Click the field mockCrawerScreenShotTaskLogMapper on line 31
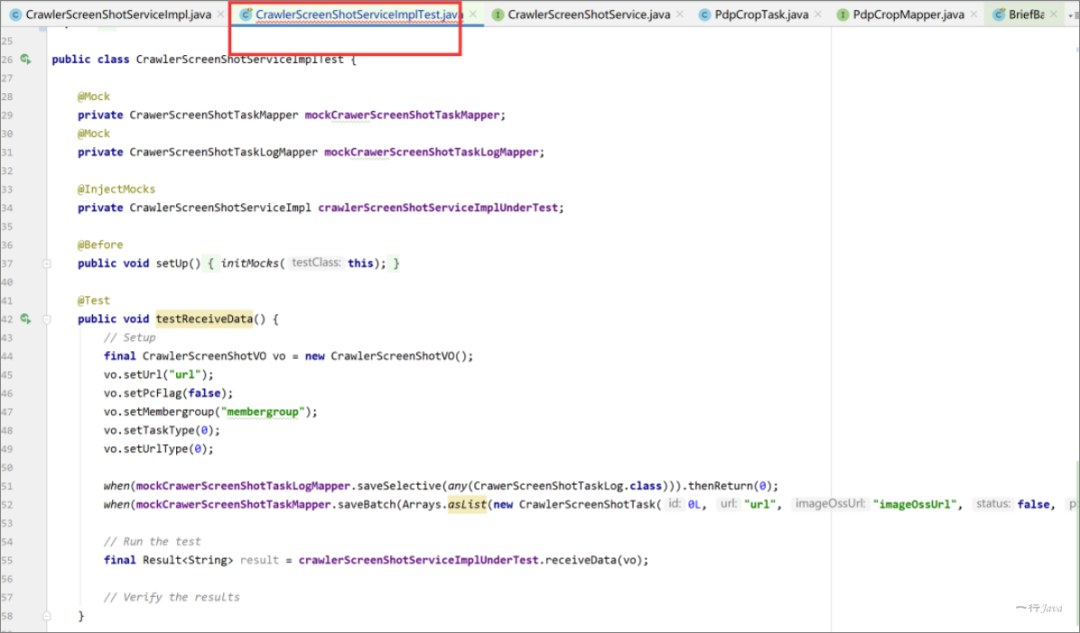Image resolution: width=1080 pixels, height=633 pixels. click(432, 152)
